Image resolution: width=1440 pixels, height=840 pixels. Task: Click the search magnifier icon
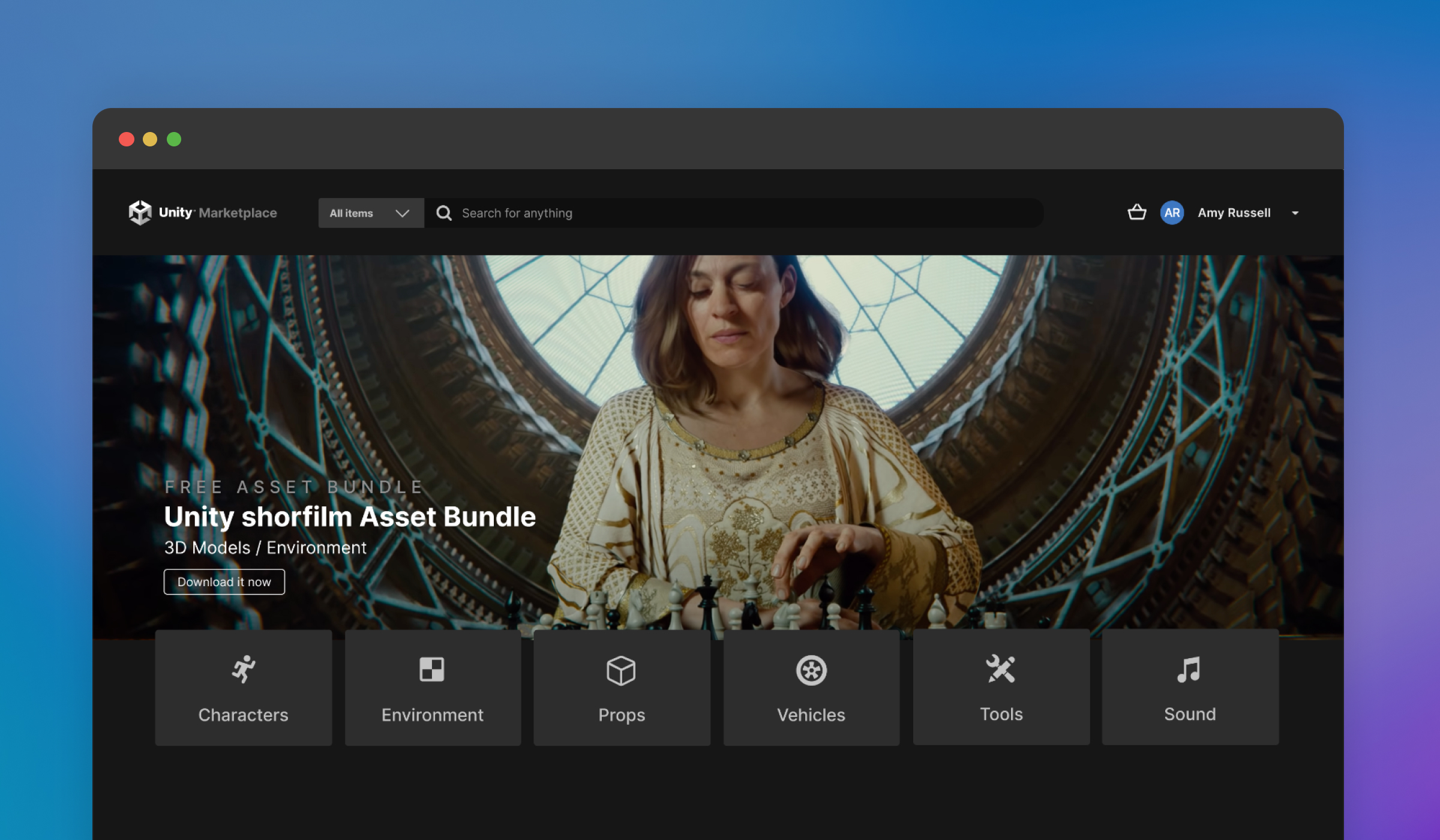tap(443, 213)
